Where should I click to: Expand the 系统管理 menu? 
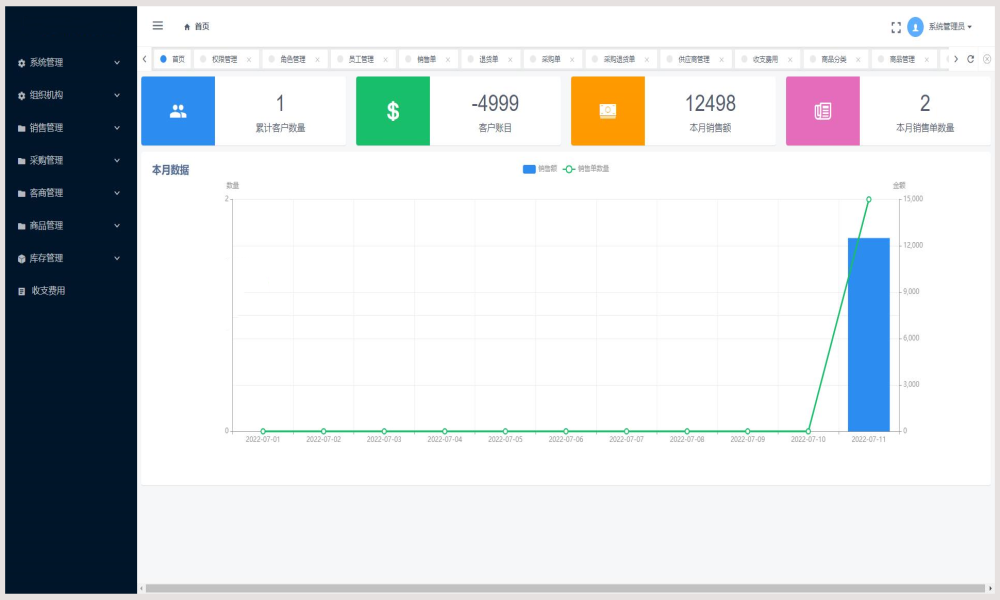click(69, 62)
